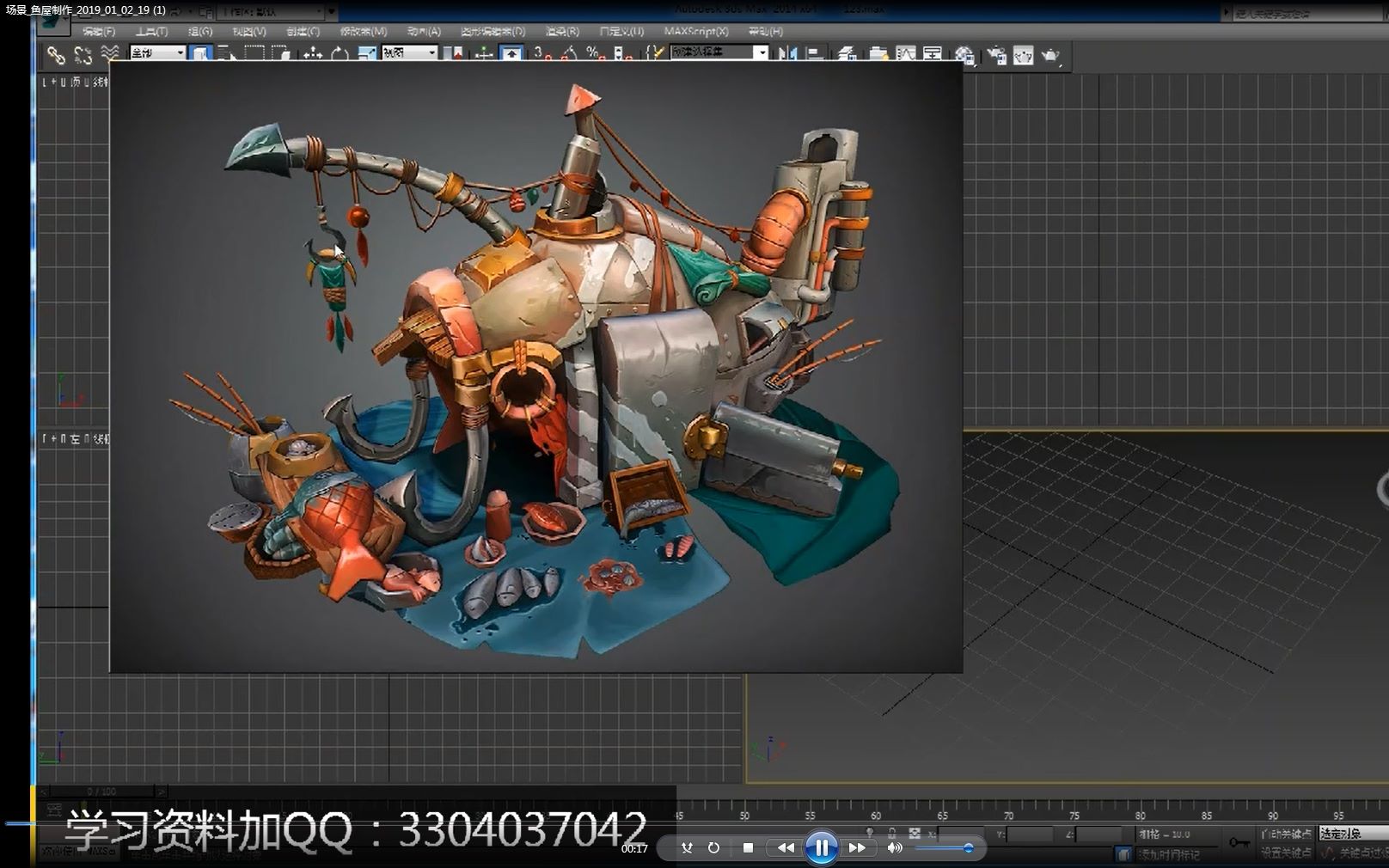Toggle the Spinner Snap icon

tap(622, 54)
